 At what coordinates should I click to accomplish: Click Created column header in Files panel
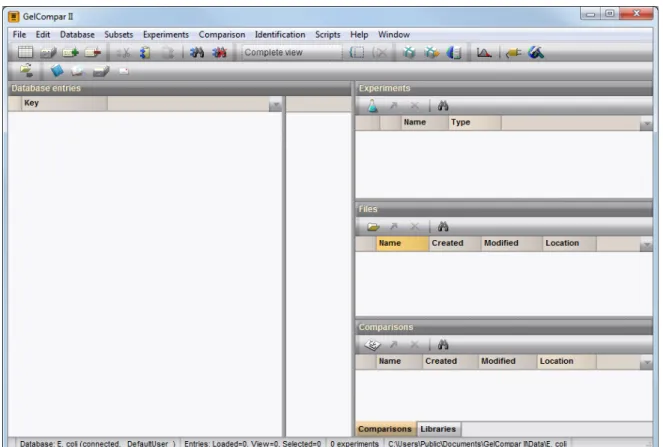(x=455, y=243)
